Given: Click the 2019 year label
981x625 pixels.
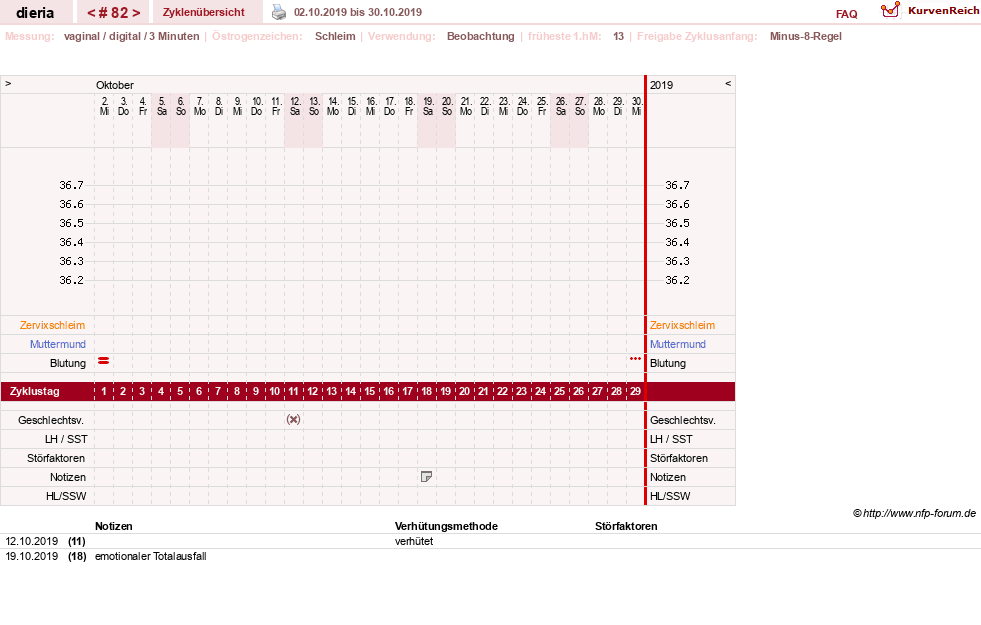Looking at the screenshot, I should point(661,85).
